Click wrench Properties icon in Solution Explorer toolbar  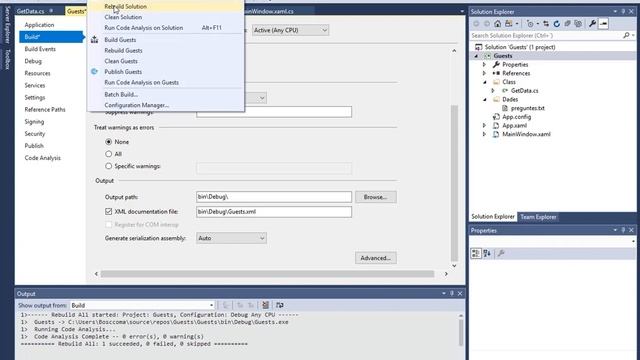(592, 24)
